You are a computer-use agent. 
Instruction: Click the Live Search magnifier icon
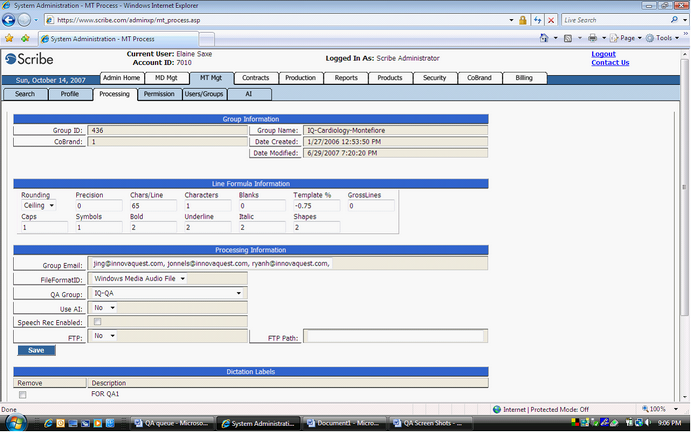[x=674, y=20]
